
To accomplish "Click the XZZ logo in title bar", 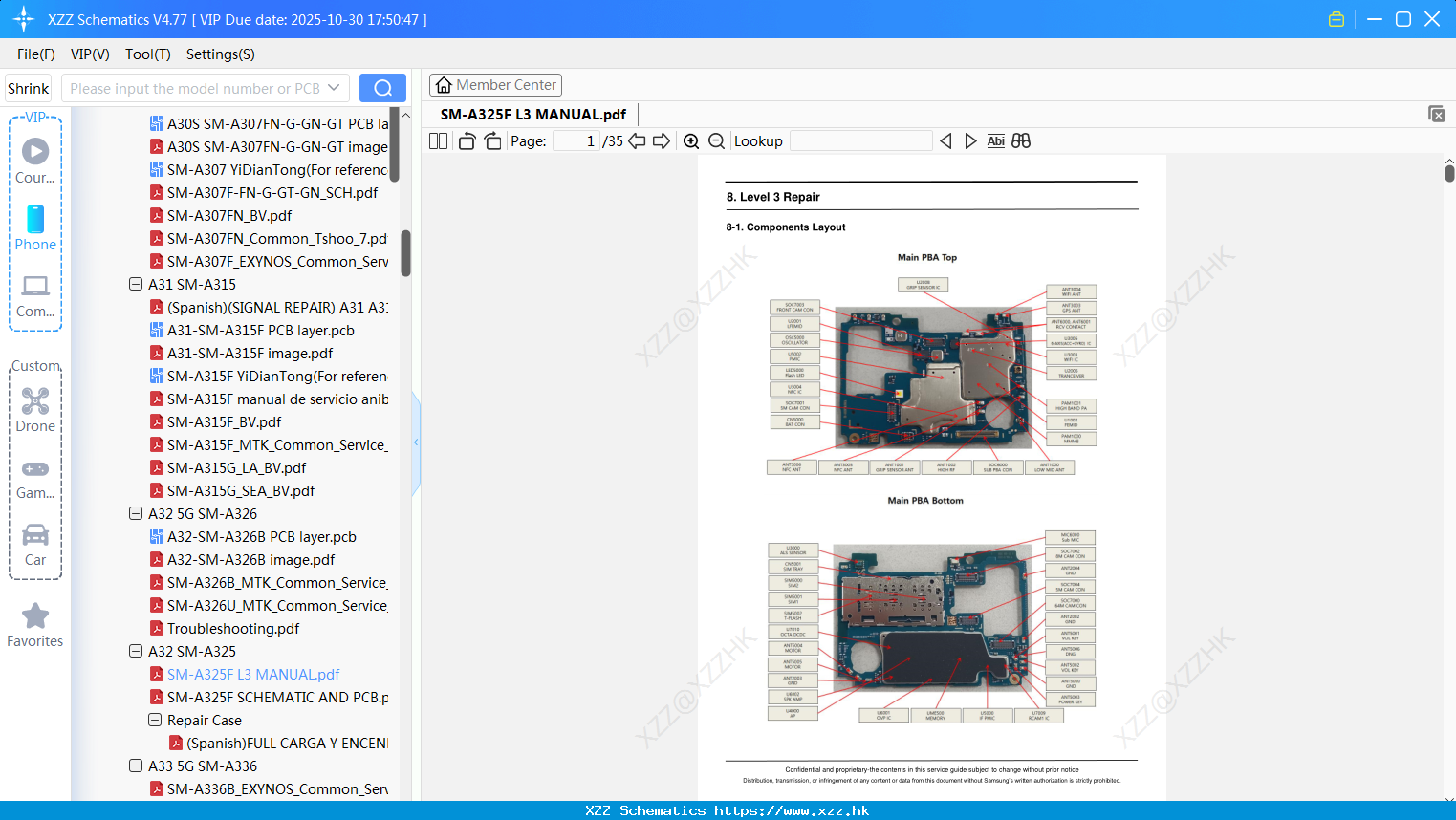I will tap(24, 19).
